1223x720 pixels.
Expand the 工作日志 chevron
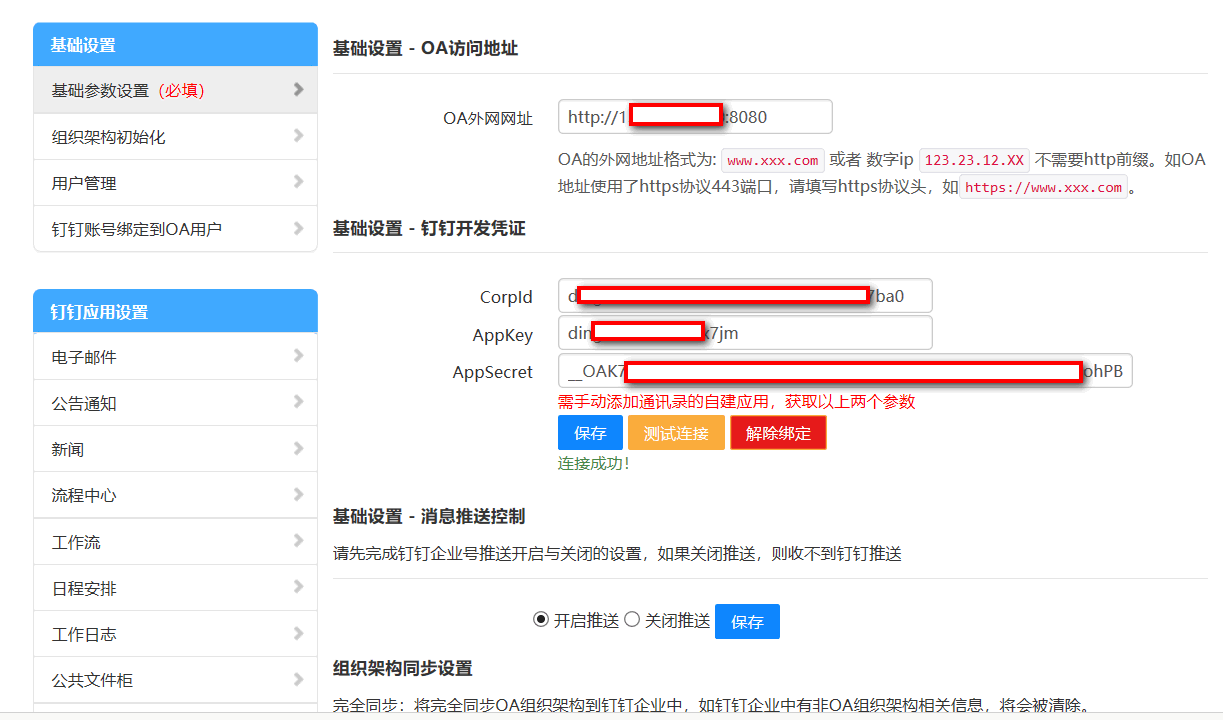pyautogui.click(x=298, y=633)
